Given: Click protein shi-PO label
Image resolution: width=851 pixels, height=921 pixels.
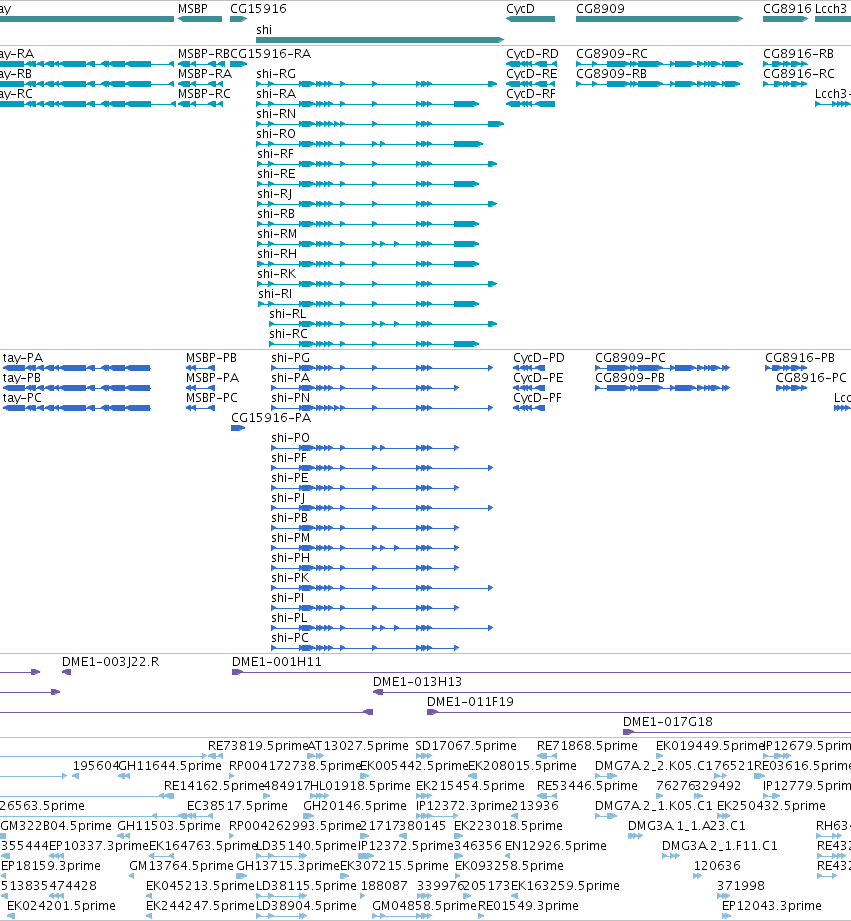Looking at the screenshot, I should coord(291,438).
